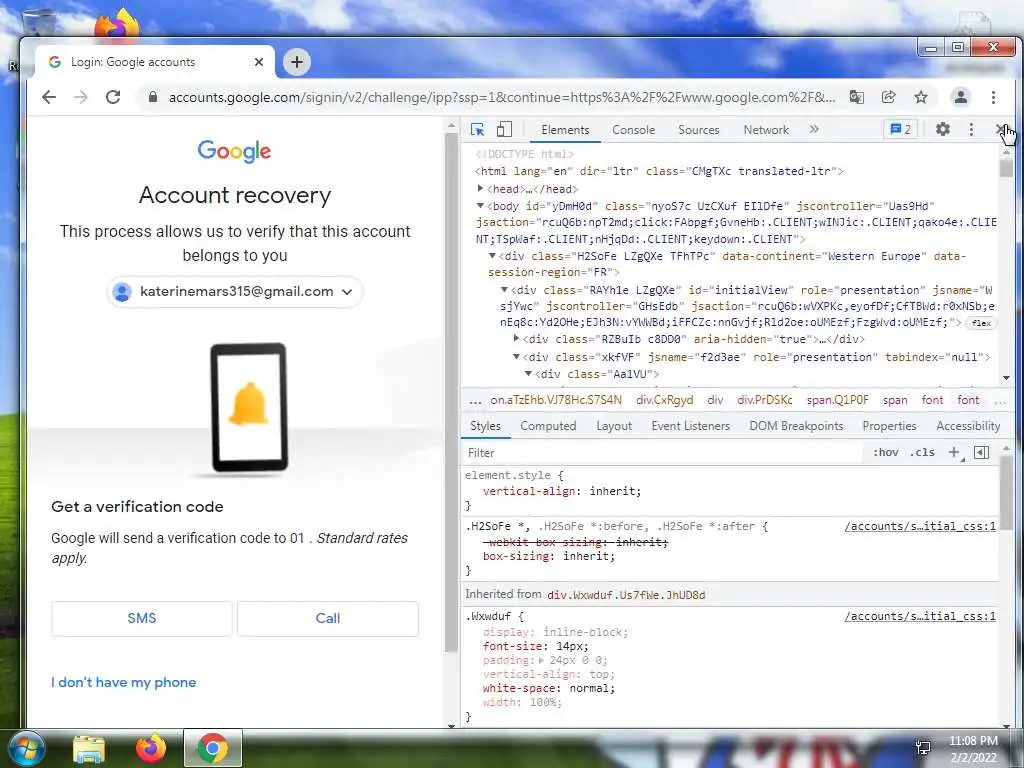Click the left breadcrumb ellipsis

[475, 401]
